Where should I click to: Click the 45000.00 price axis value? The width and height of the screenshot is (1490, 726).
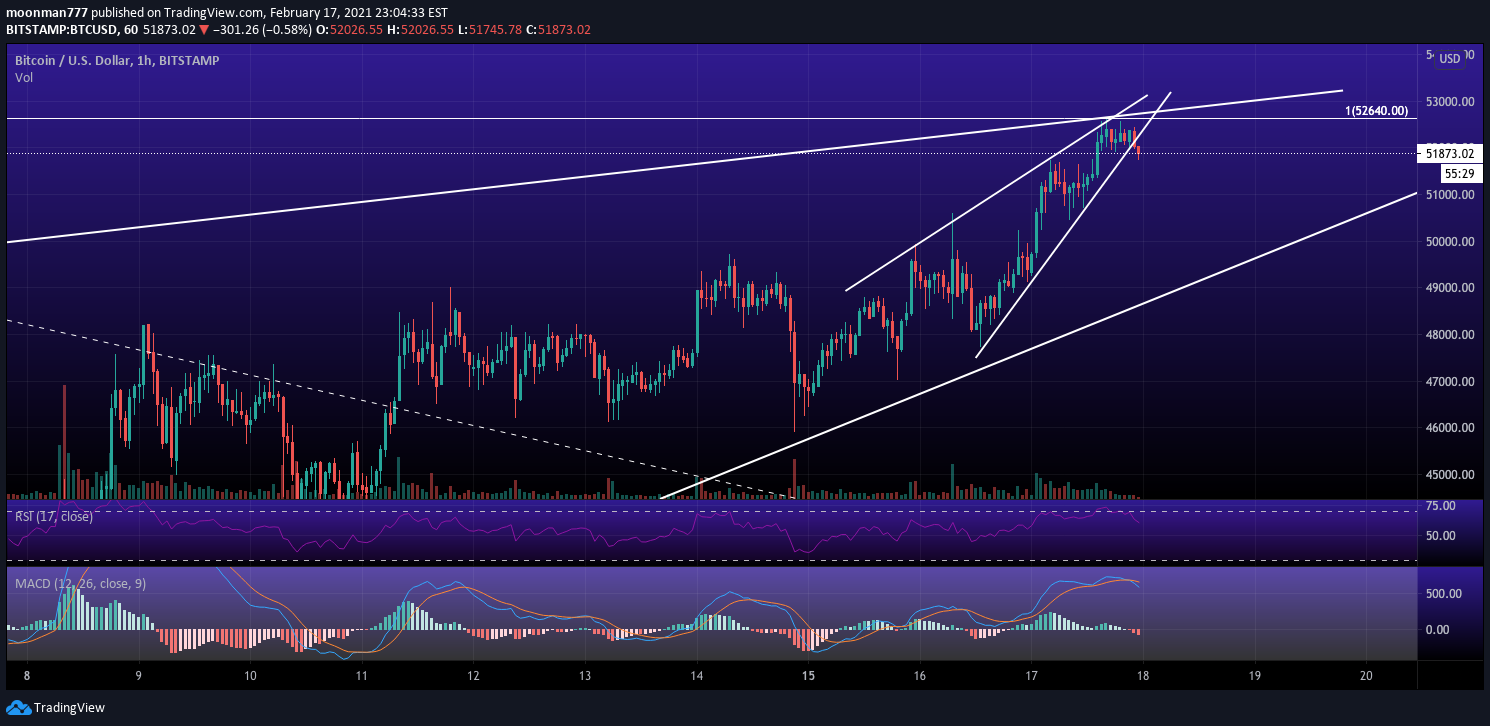point(1452,475)
